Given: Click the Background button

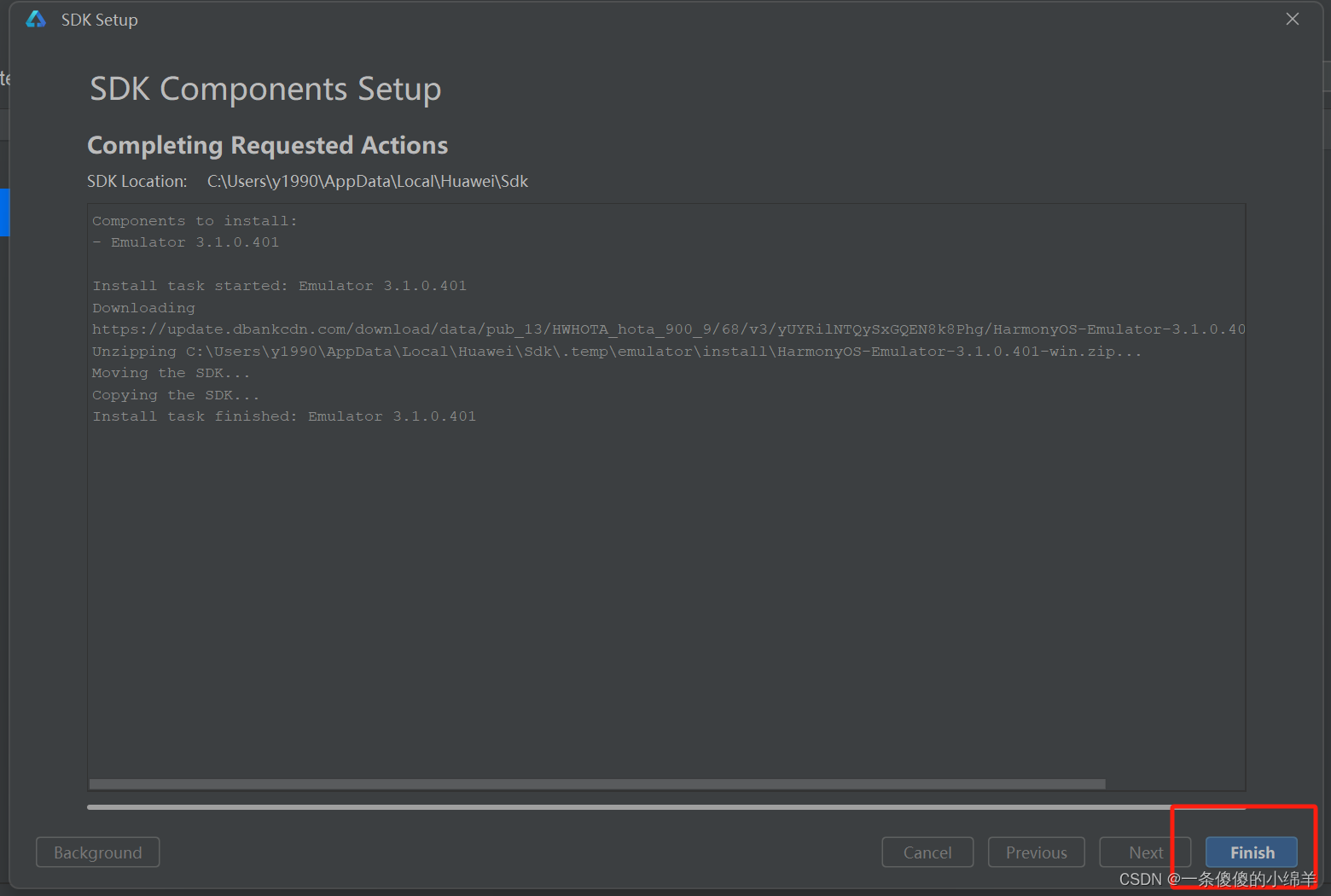Looking at the screenshot, I should [98, 852].
